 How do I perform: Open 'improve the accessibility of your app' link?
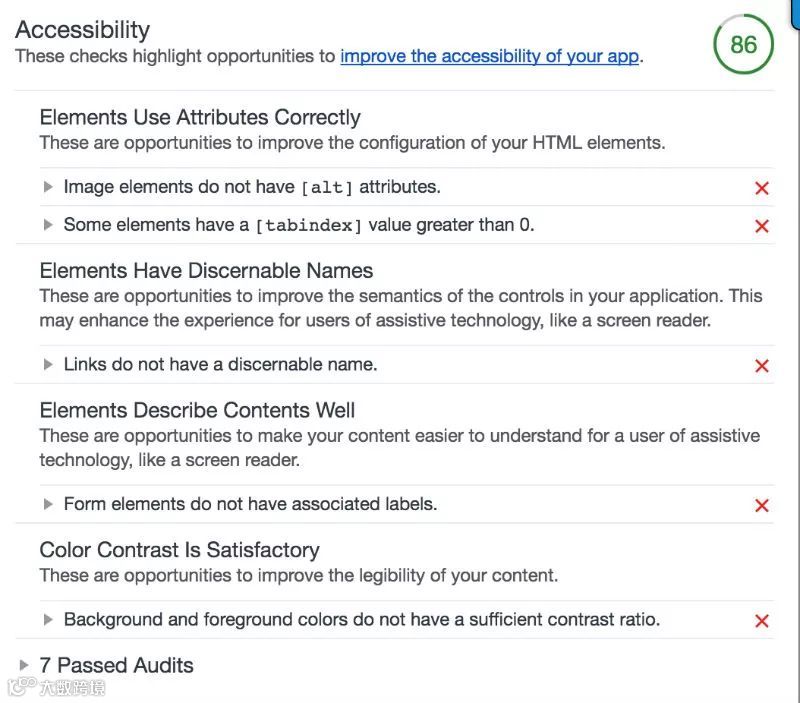(x=489, y=56)
